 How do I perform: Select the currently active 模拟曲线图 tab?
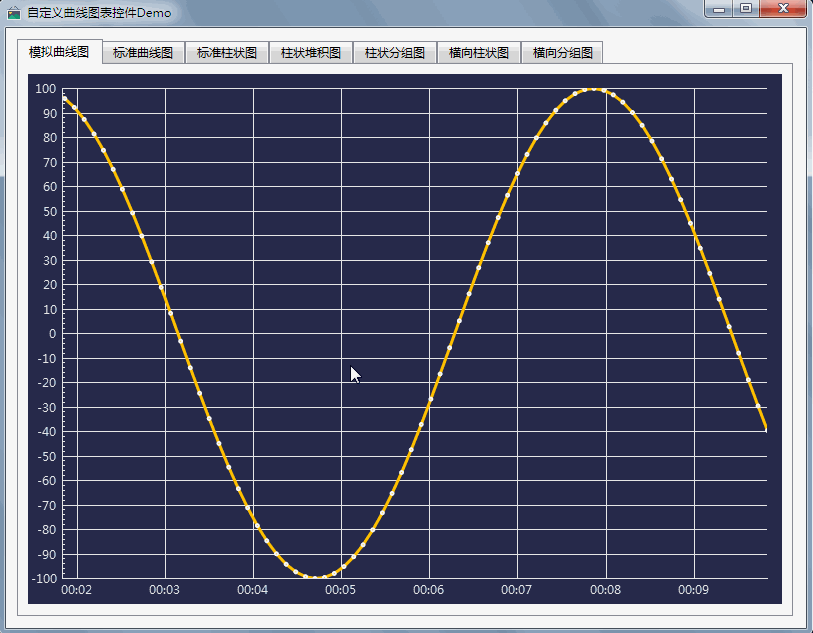point(60,48)
